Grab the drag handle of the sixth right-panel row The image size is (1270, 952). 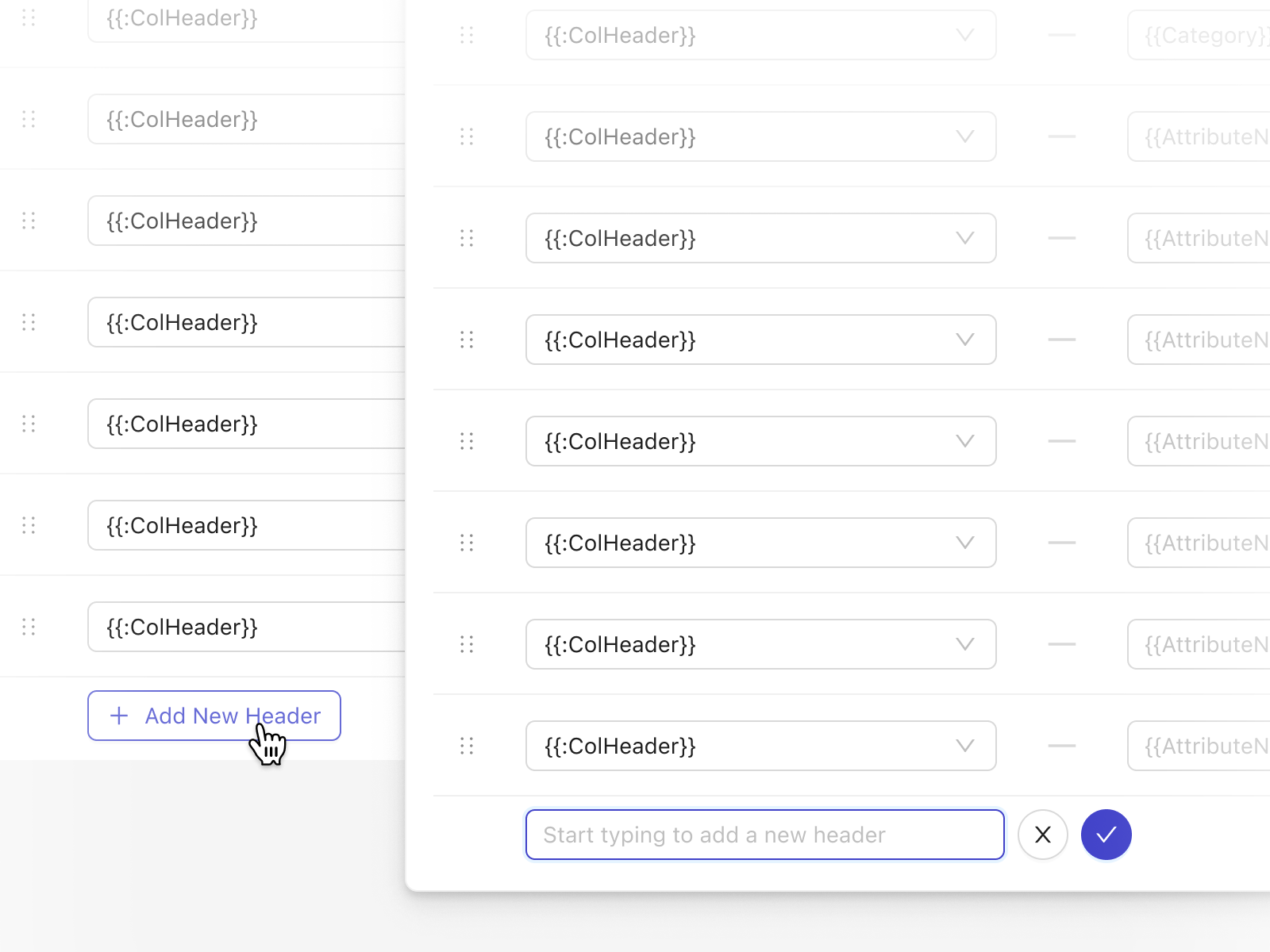(x=467, y=543)
